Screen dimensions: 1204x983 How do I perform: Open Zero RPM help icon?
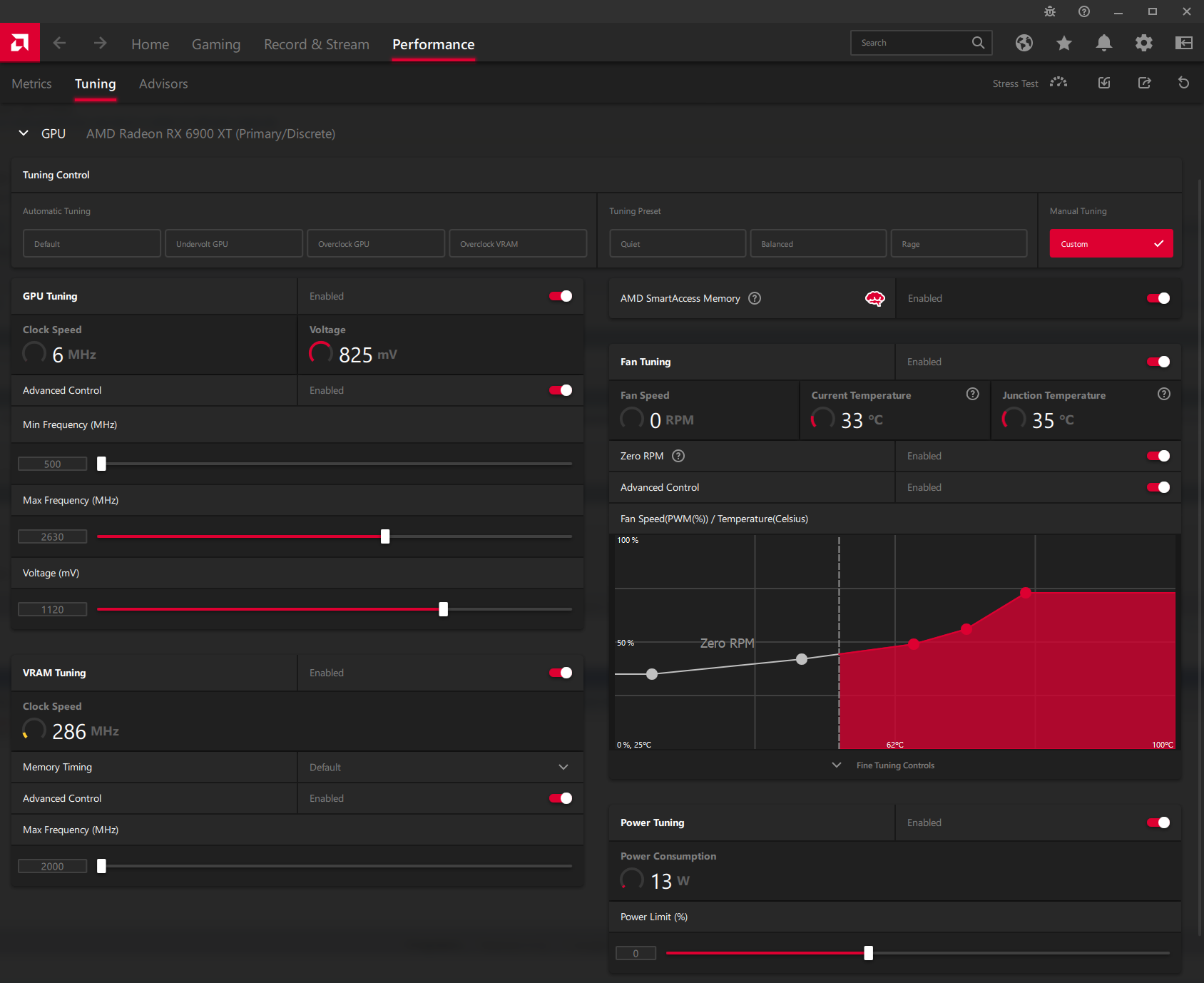678,456
